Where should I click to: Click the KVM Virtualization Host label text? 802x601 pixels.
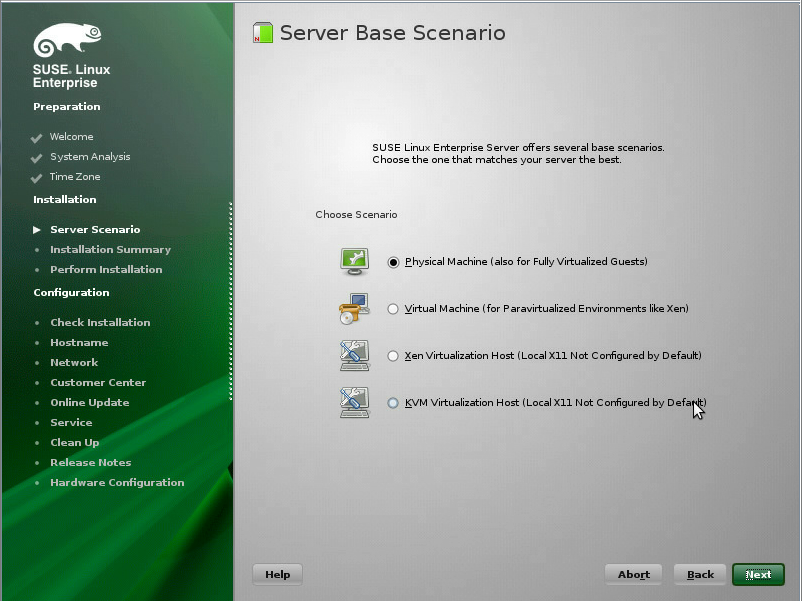(x=555, y=403)
